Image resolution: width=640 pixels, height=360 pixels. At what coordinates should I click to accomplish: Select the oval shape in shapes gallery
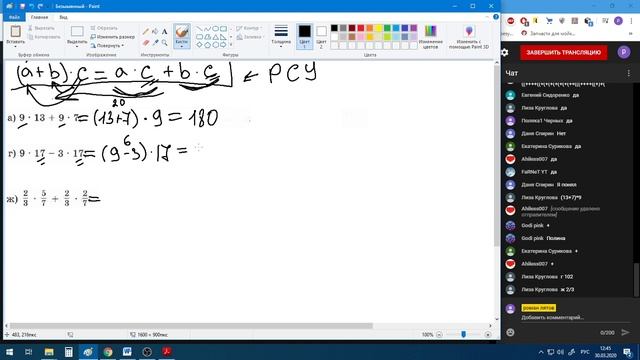click(216, 29)
